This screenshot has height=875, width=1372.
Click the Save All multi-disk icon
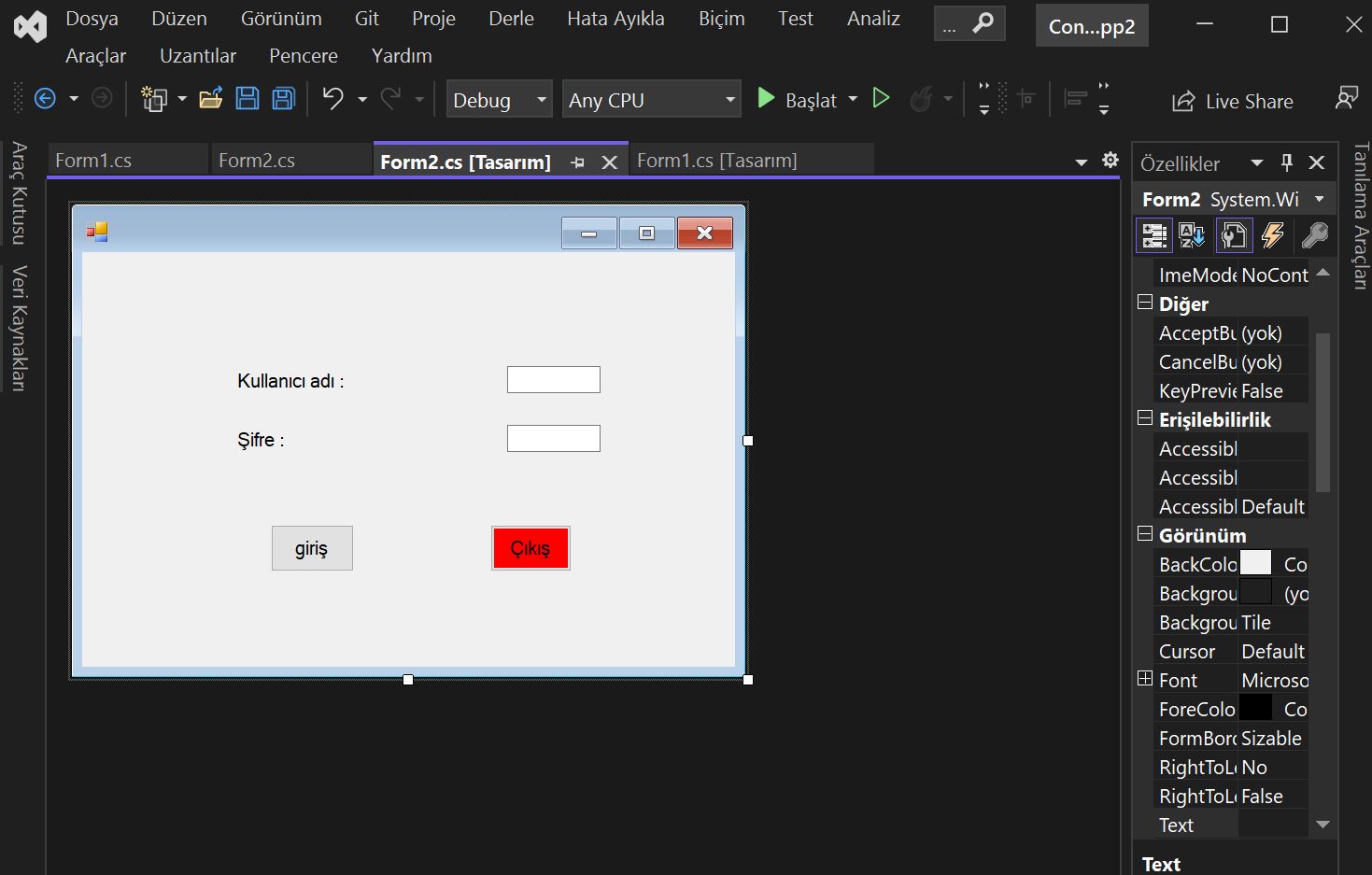(284, 98)
